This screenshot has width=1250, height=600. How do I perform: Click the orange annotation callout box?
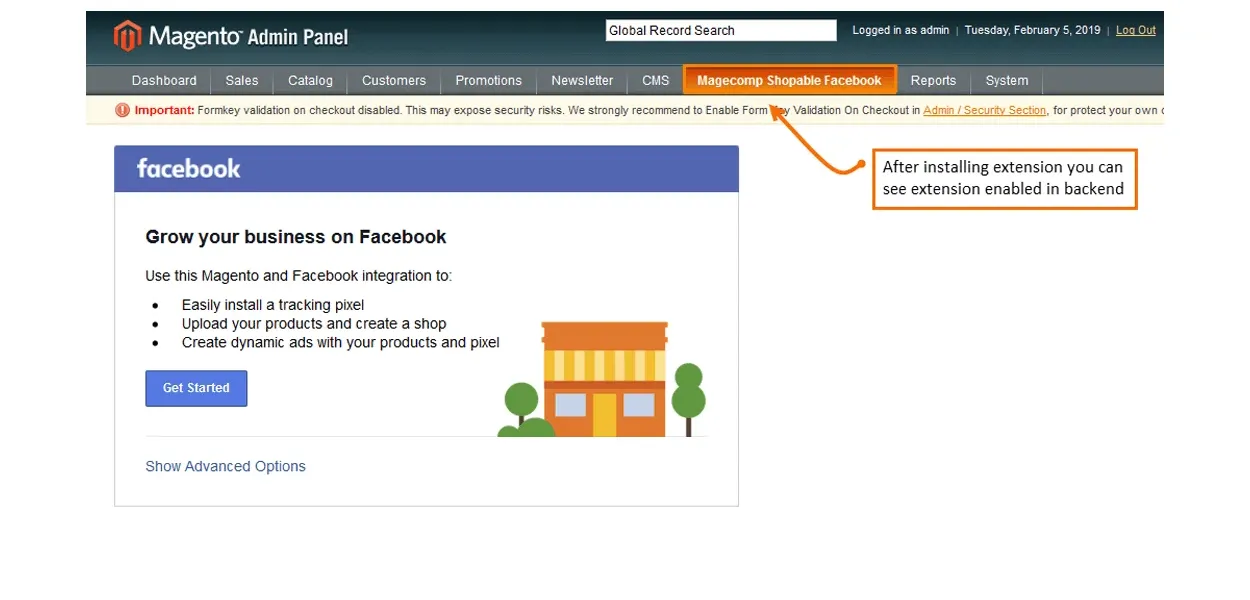coord(1004,179)
